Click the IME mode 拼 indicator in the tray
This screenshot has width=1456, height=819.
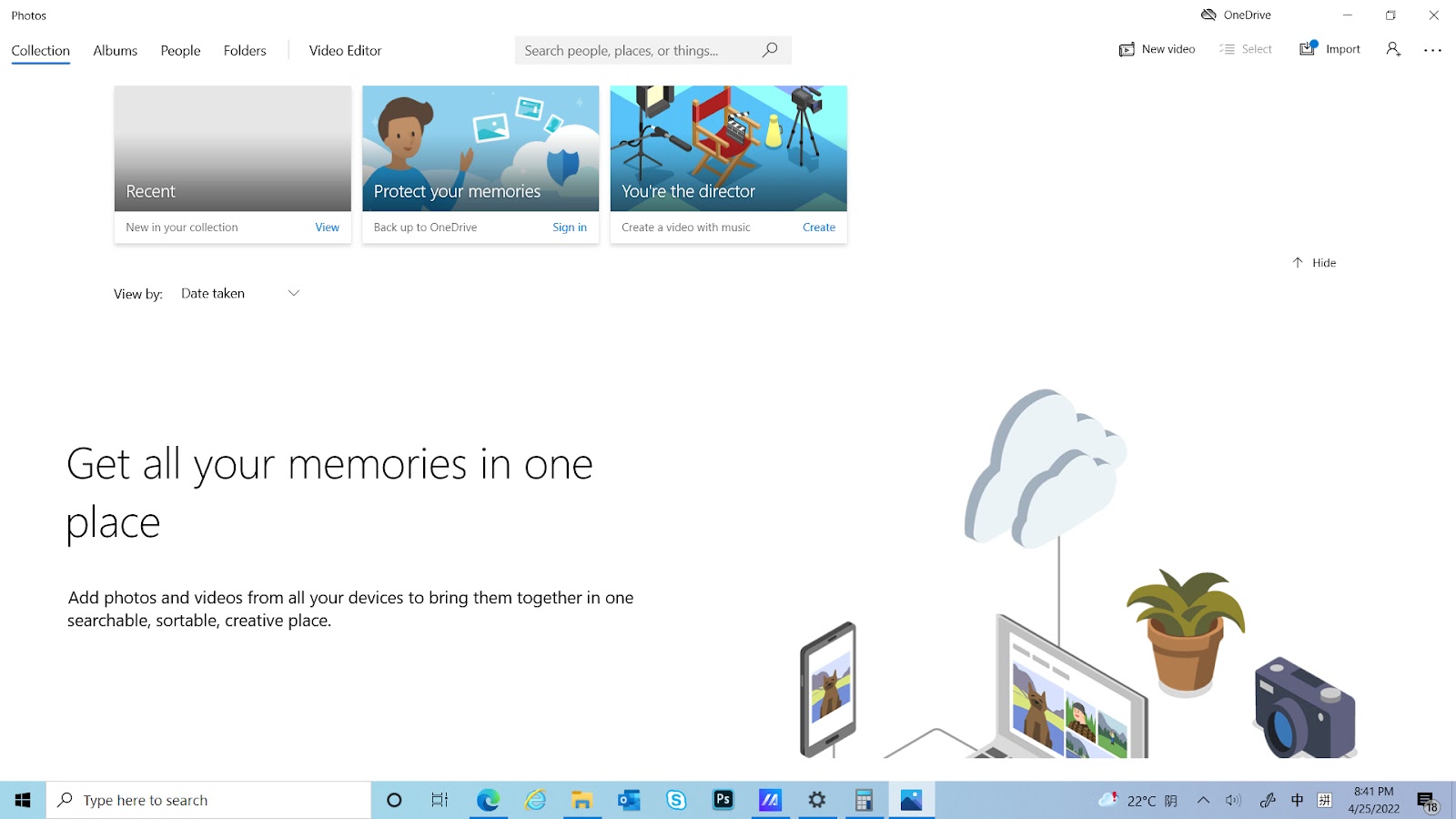(x=1325, y=800)
